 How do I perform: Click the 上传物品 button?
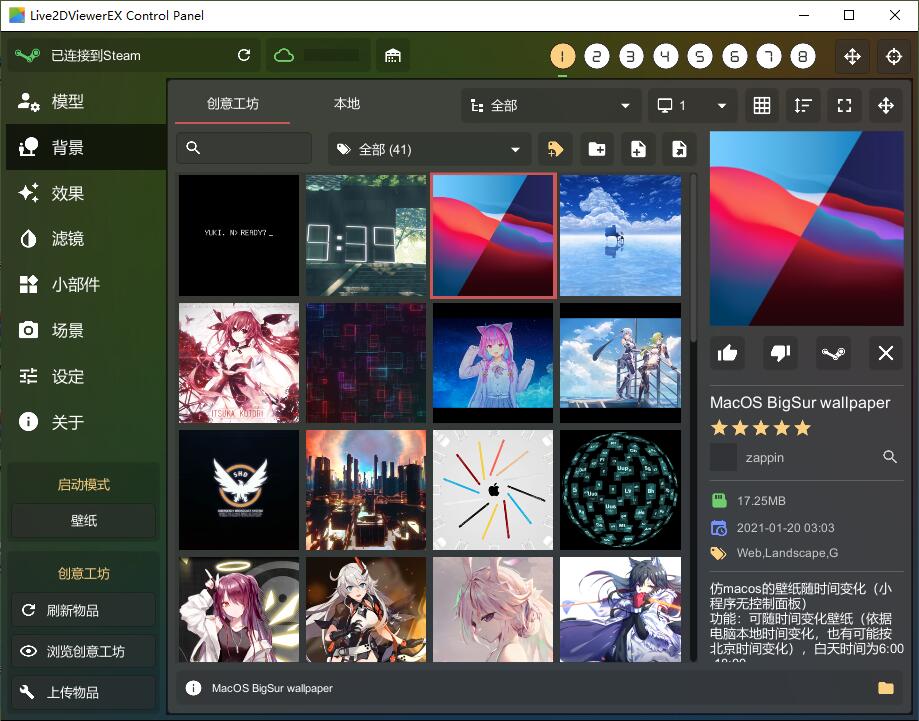tap(83, 692)
